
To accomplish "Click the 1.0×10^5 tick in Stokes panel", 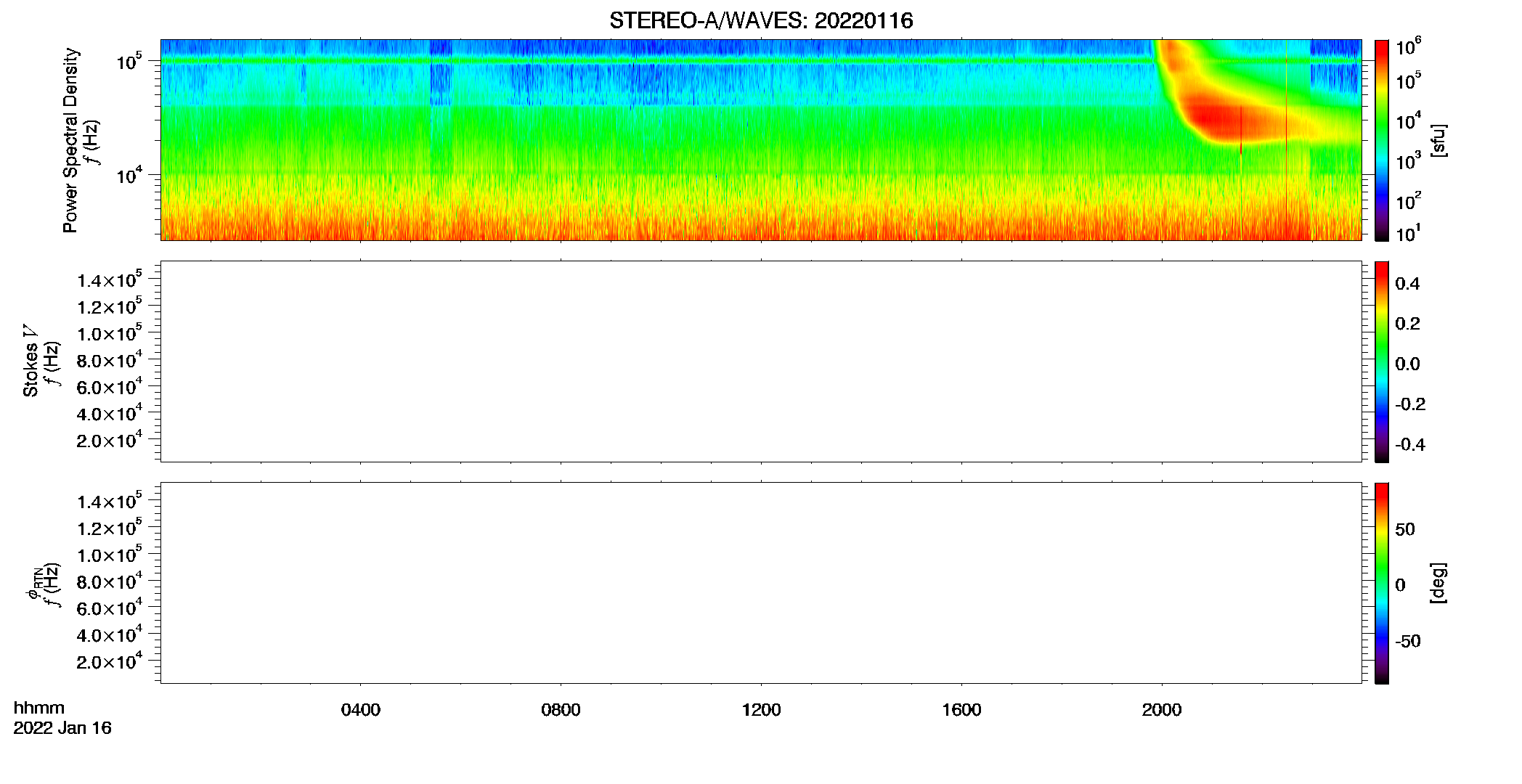I will (110, 333).
